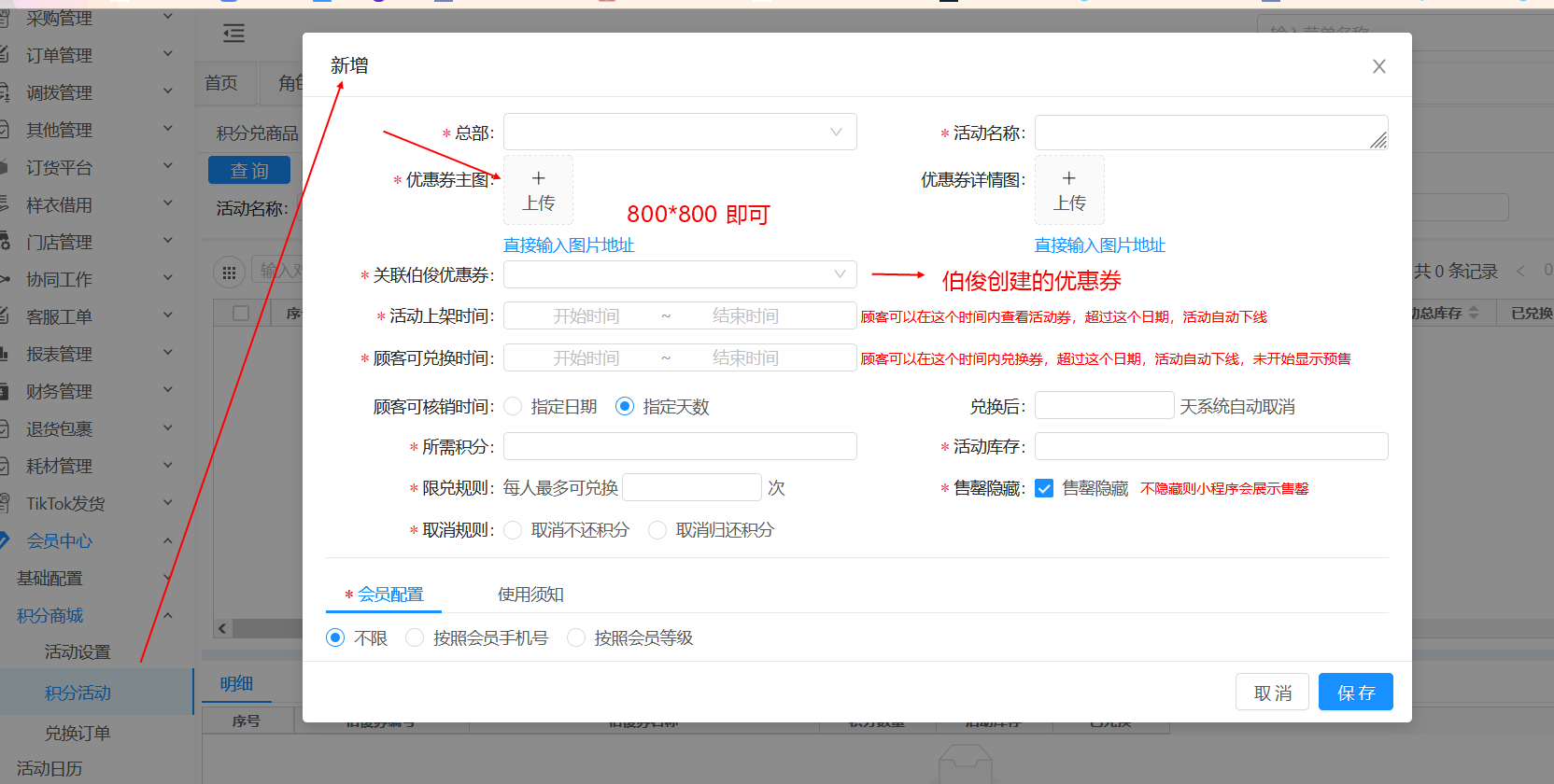Click the table horizontal scroll left arrow
Image resolution: width=1554 pixels, height=784 pixels.
(x=222, y=628)
